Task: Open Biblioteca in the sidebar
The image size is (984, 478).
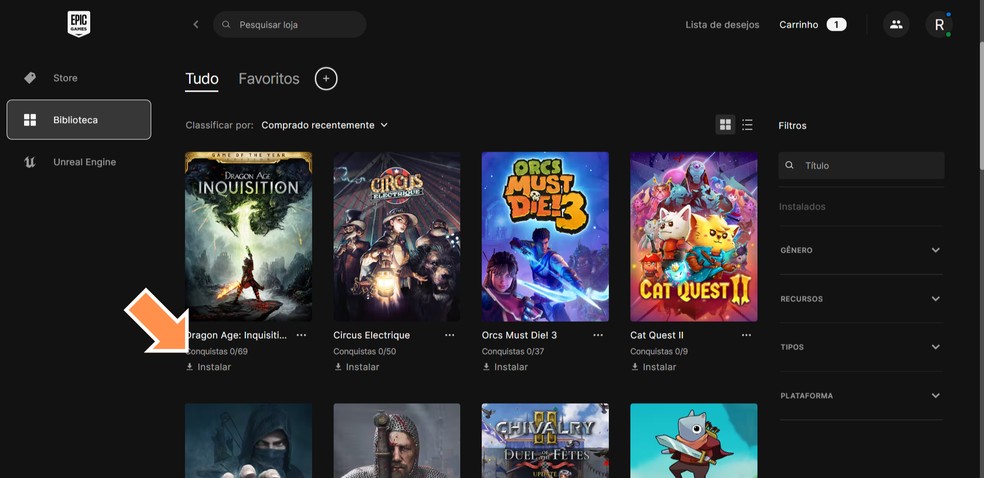Action: [78, 119]
